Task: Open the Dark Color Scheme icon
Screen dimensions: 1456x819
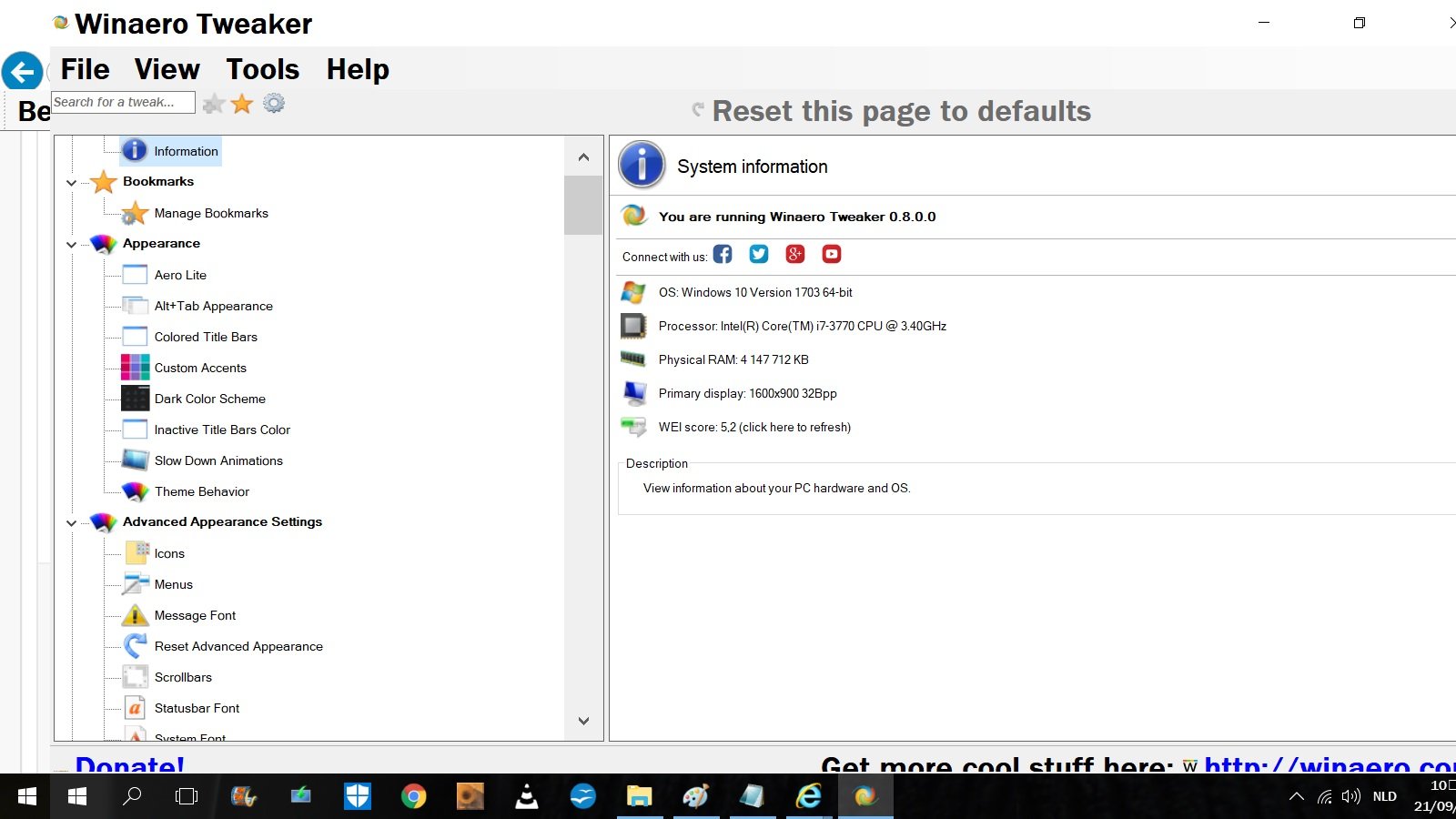Action: tap(135, 399)
